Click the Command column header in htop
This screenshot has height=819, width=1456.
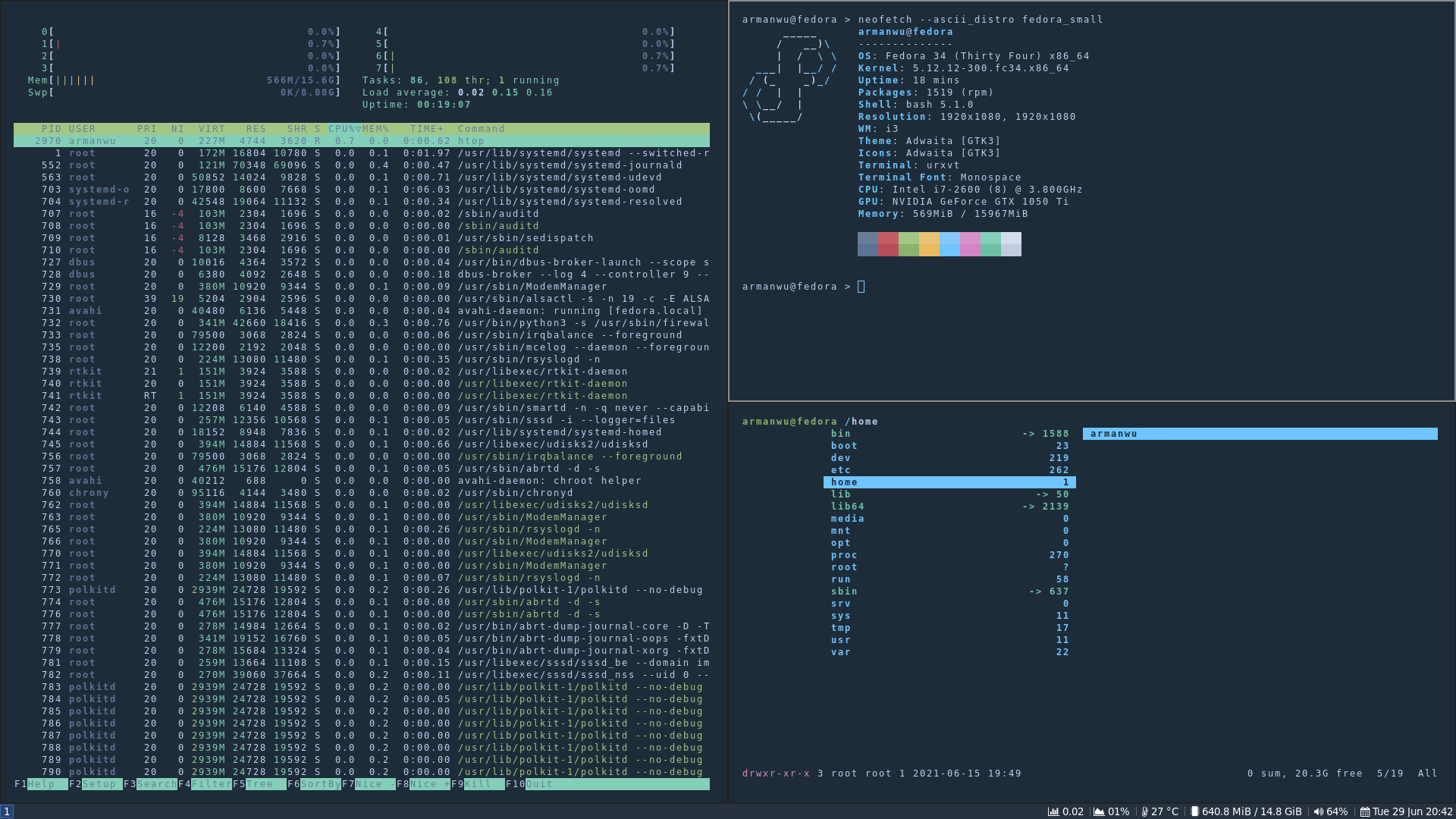pyautogui.click(x=481, y=129)
